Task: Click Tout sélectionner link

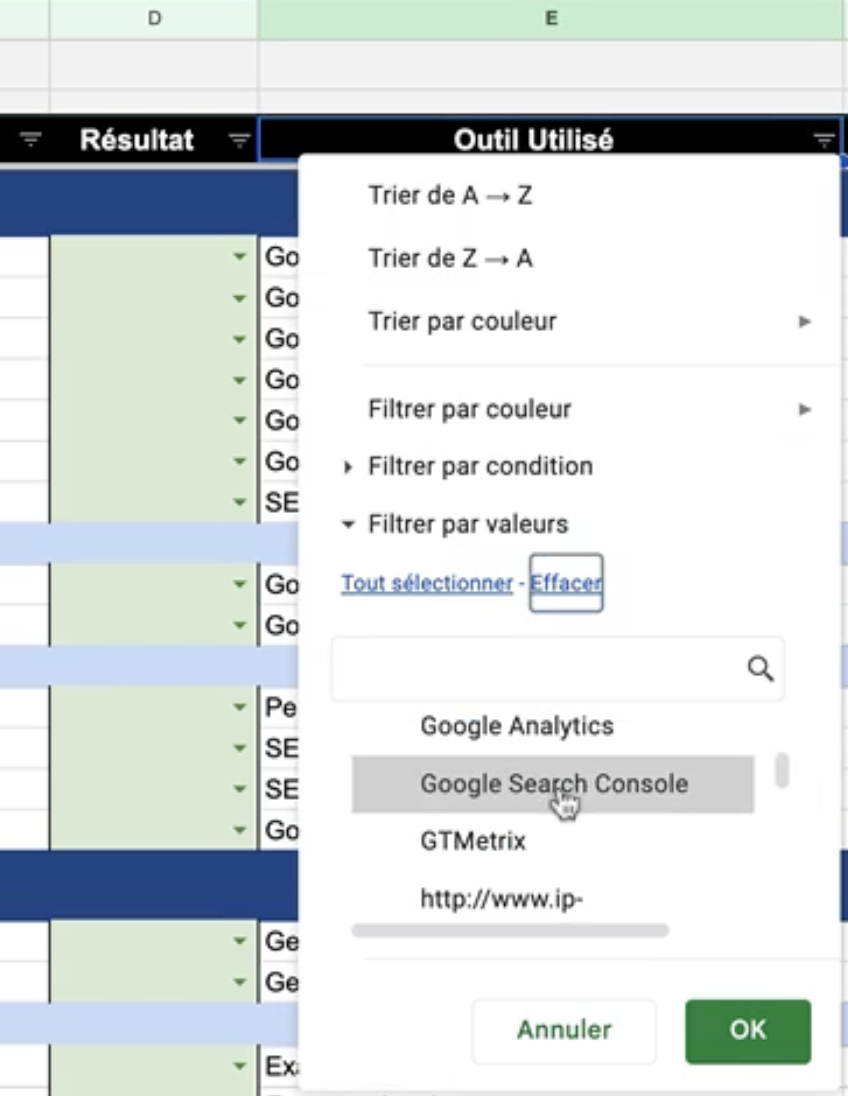Action: click(427, 583)
